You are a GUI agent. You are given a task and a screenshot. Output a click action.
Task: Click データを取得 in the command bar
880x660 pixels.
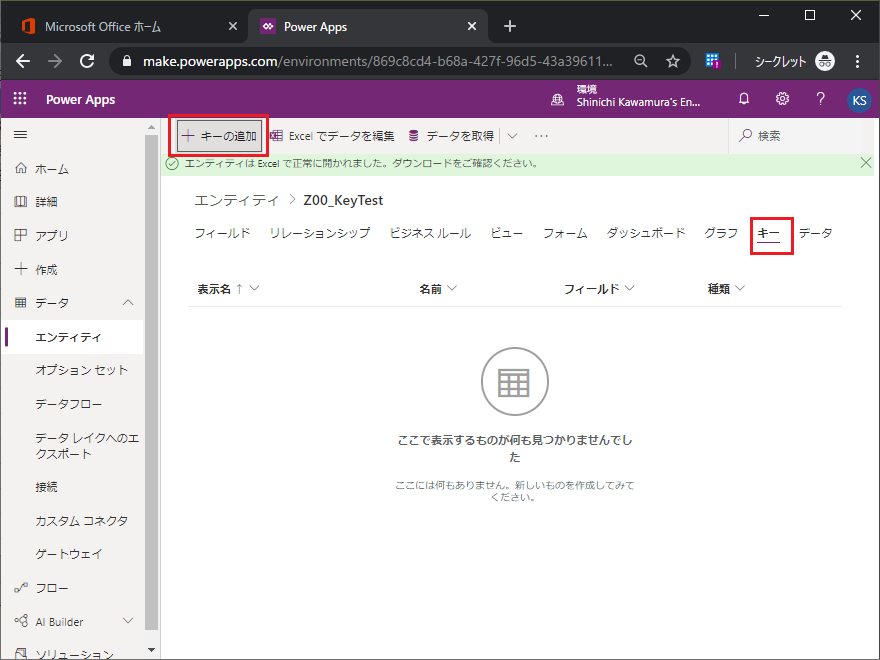(452, 136)
